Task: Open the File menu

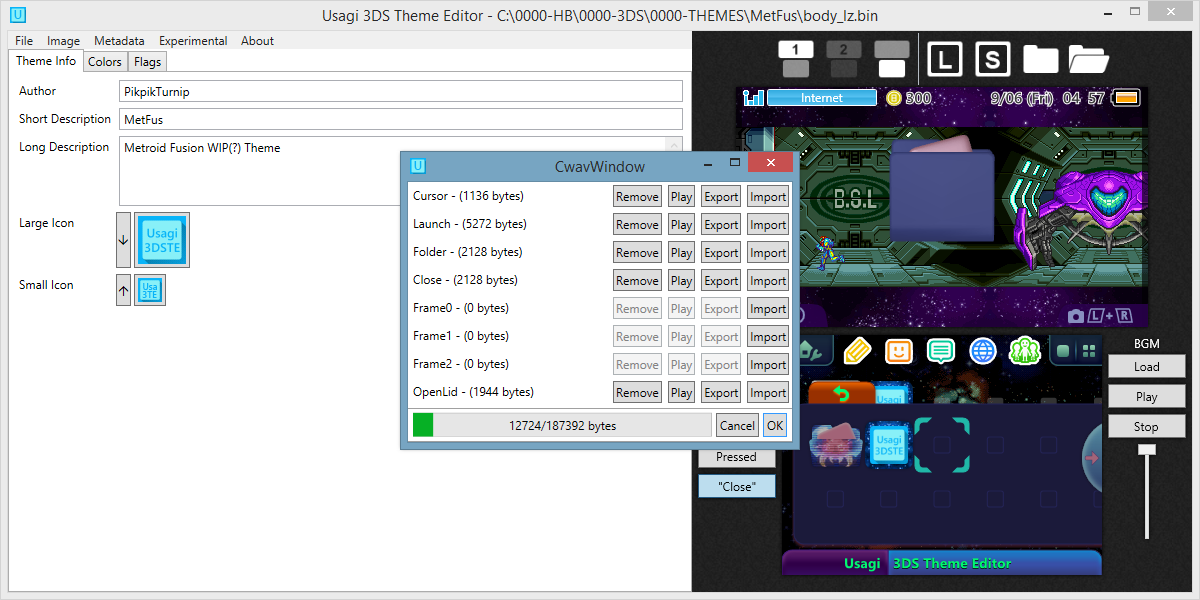Action: [24, 41]
